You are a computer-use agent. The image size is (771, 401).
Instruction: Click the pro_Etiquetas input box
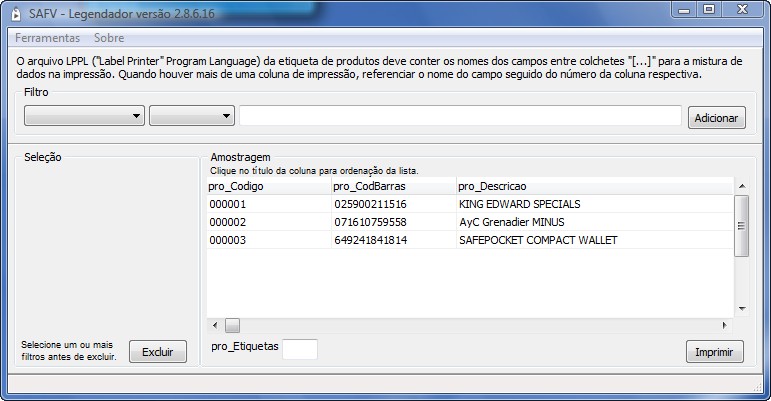click(x=300, y=349)
